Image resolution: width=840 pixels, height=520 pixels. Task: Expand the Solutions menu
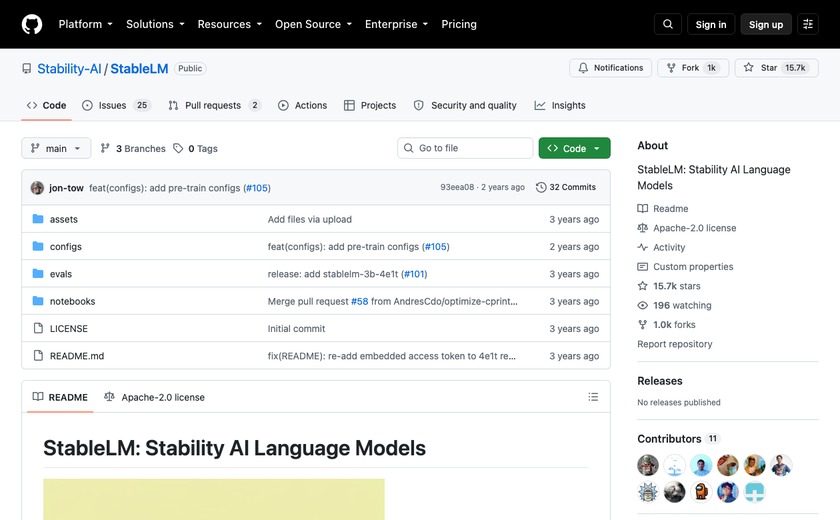pyautogui.click(x=155, y=24)
